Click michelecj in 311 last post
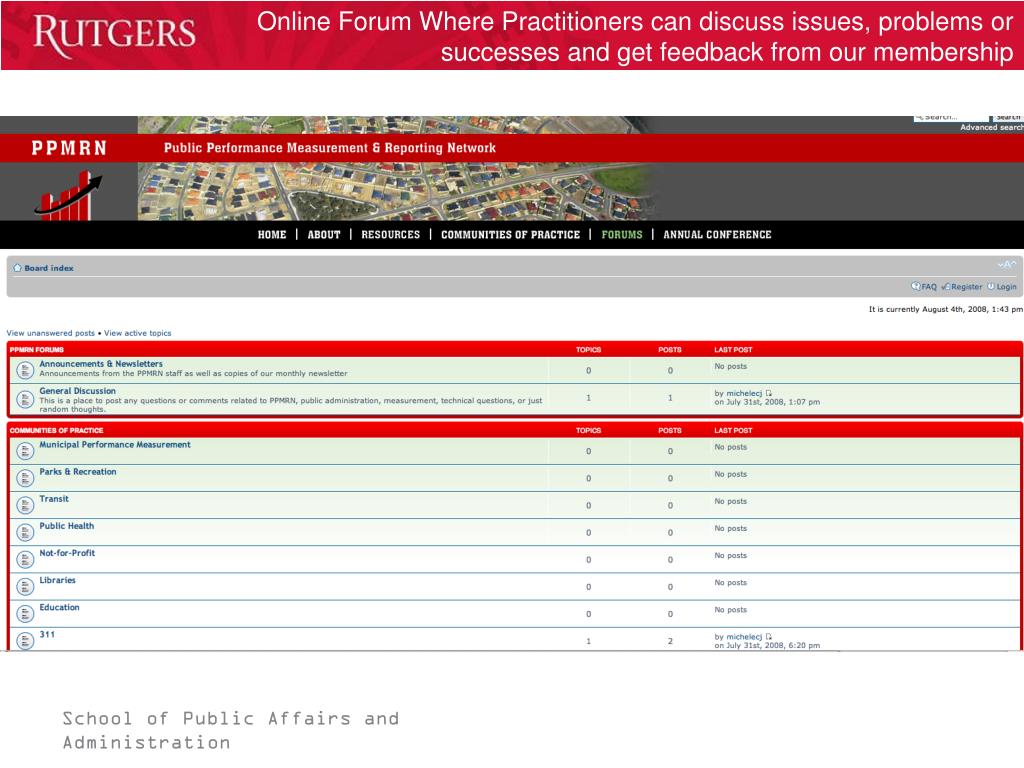The image size is (1024, 768). (x=744, y=637)
